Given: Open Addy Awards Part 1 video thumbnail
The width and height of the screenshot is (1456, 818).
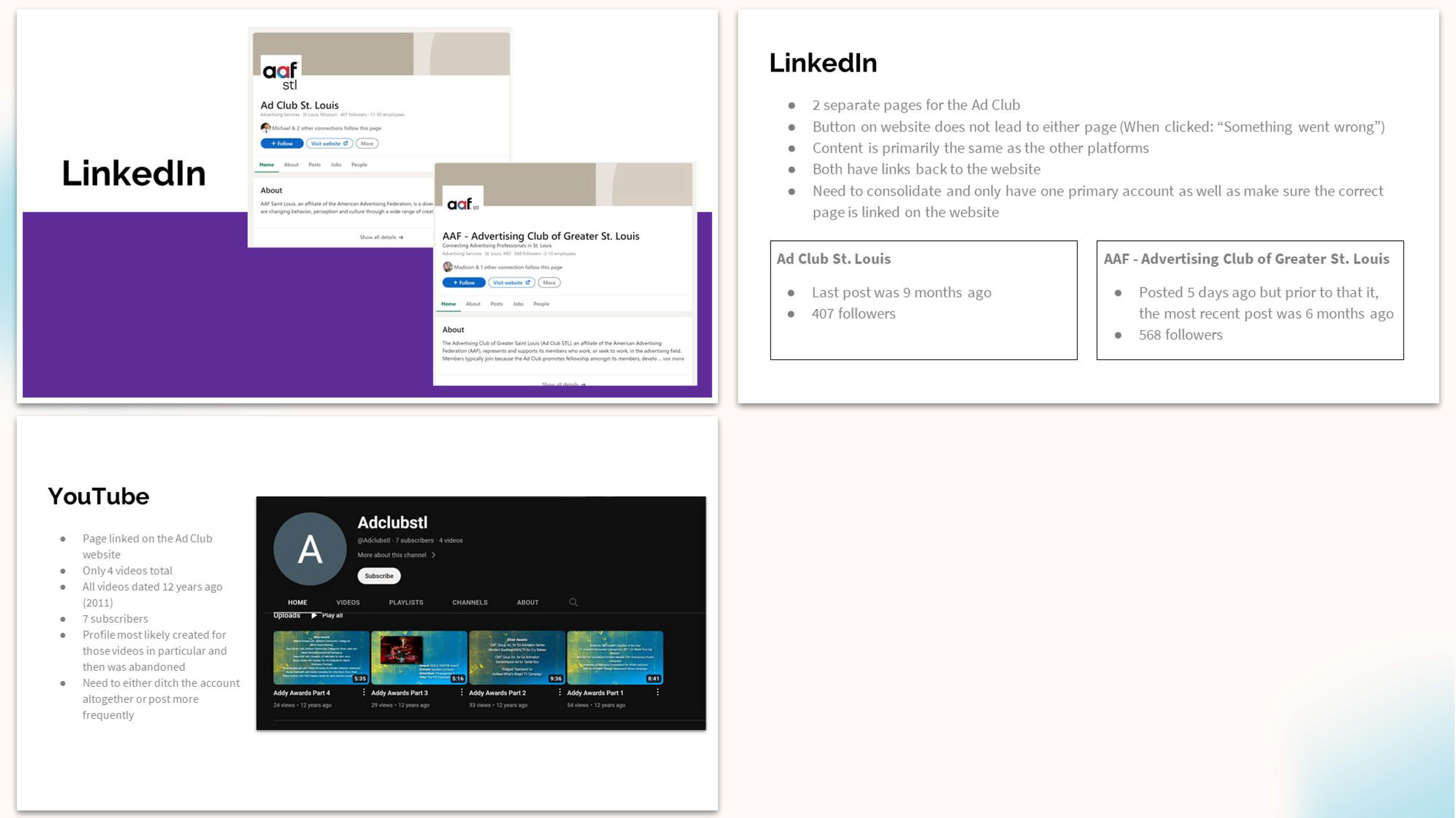Looking at the screenshot, I should tap(615, 658).
